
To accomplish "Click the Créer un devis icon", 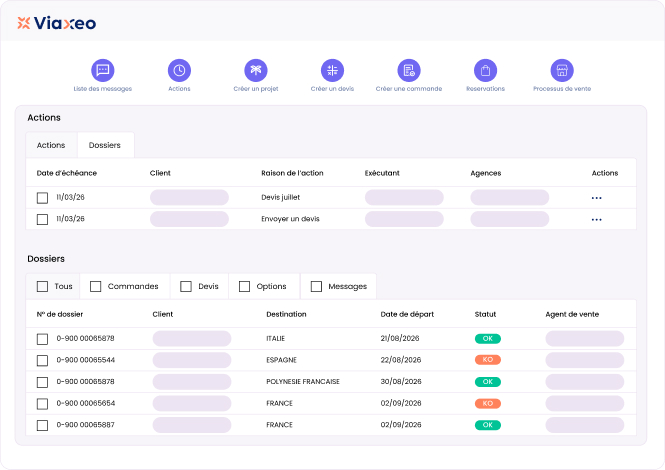I will click(332, 70).
